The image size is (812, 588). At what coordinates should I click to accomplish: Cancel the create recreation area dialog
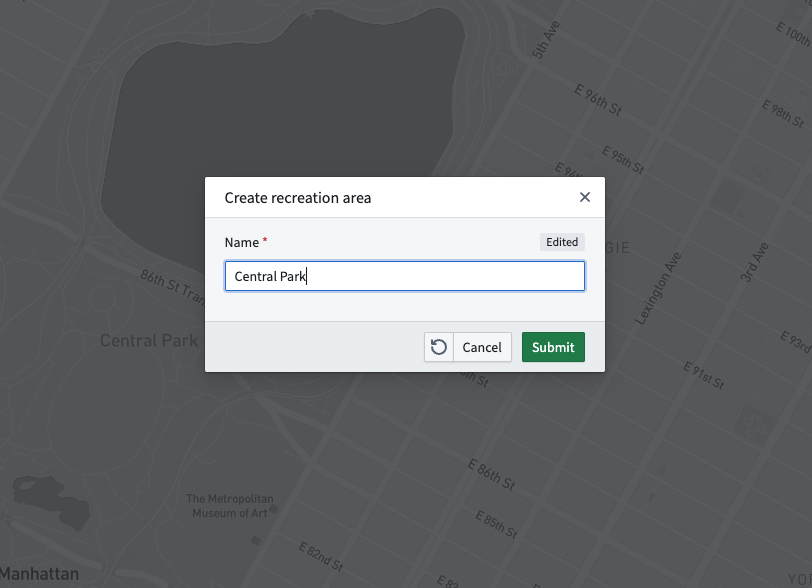click(x=482, y=347)
